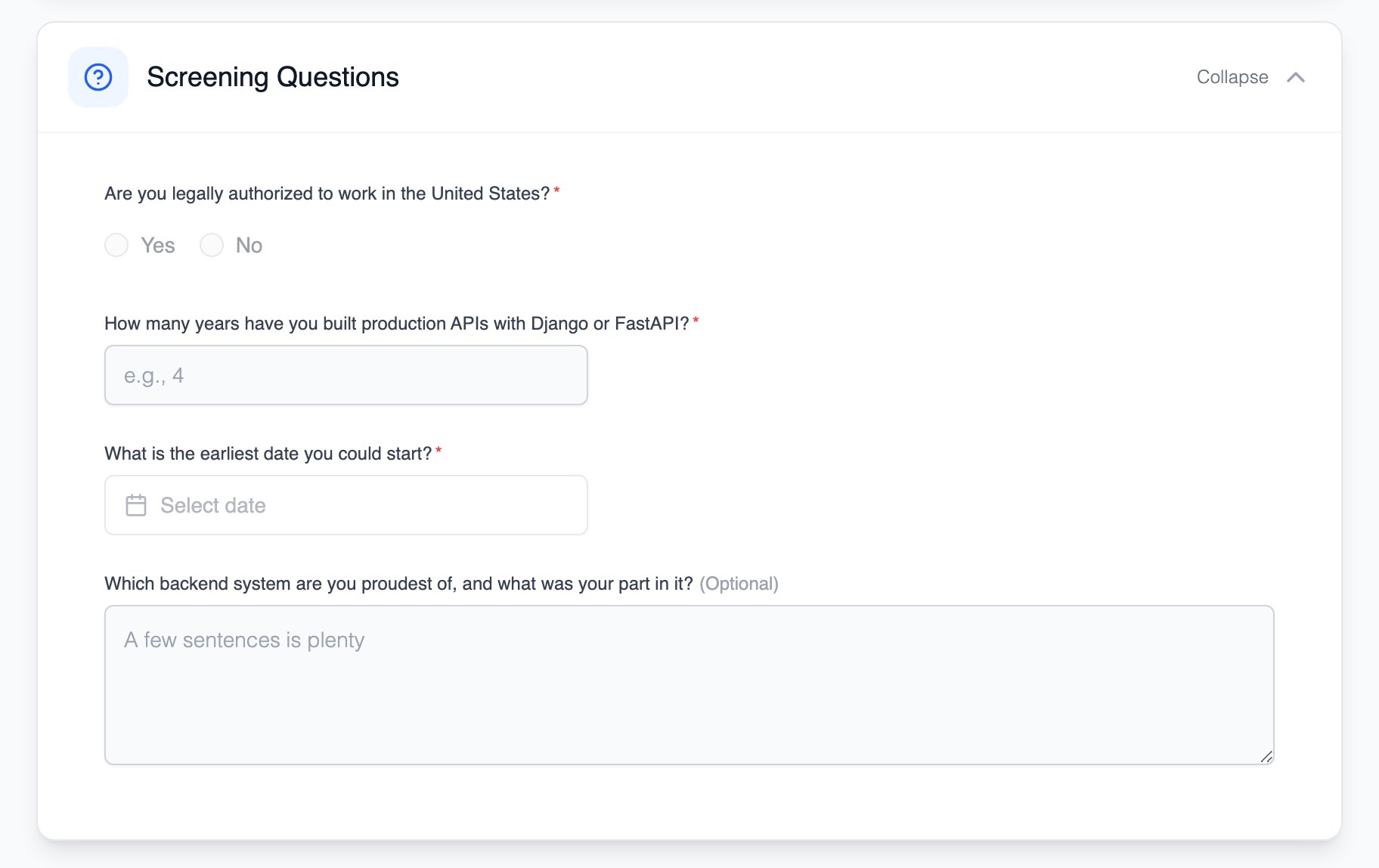Click the Screening Questions heading
This screenshot has height=868, width=1379.
273,77
